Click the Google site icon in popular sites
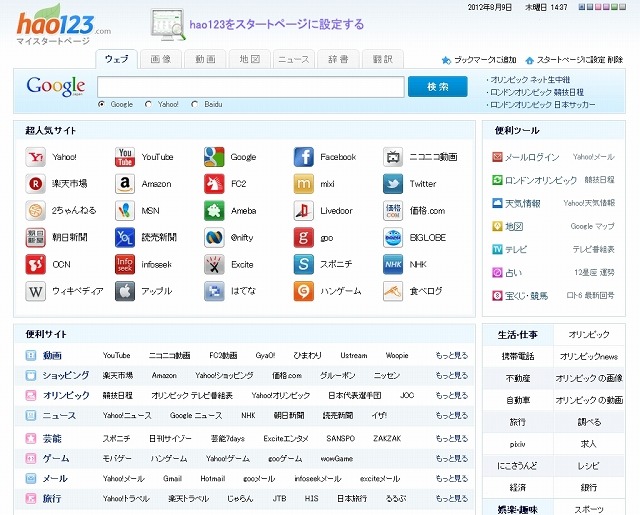 coord(214,157)
